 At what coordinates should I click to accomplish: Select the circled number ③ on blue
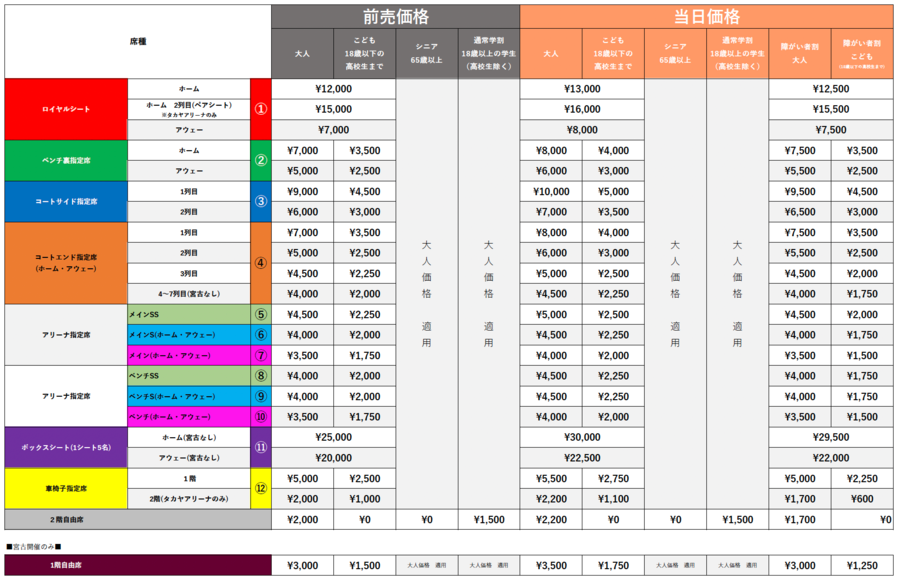tap(260, 201)
